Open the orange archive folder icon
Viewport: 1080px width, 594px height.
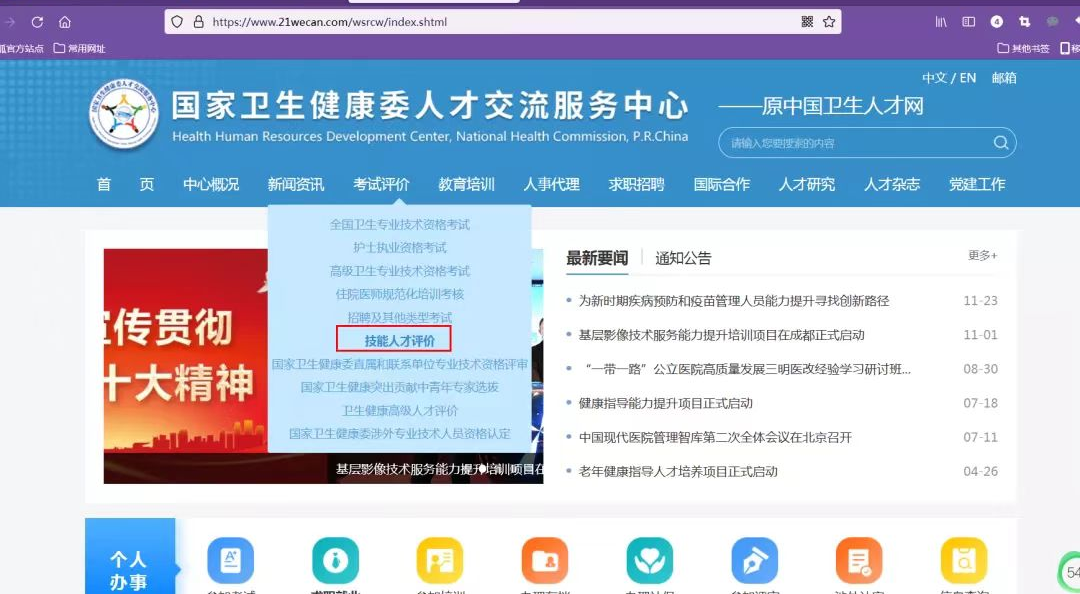(x=545, y=560)
